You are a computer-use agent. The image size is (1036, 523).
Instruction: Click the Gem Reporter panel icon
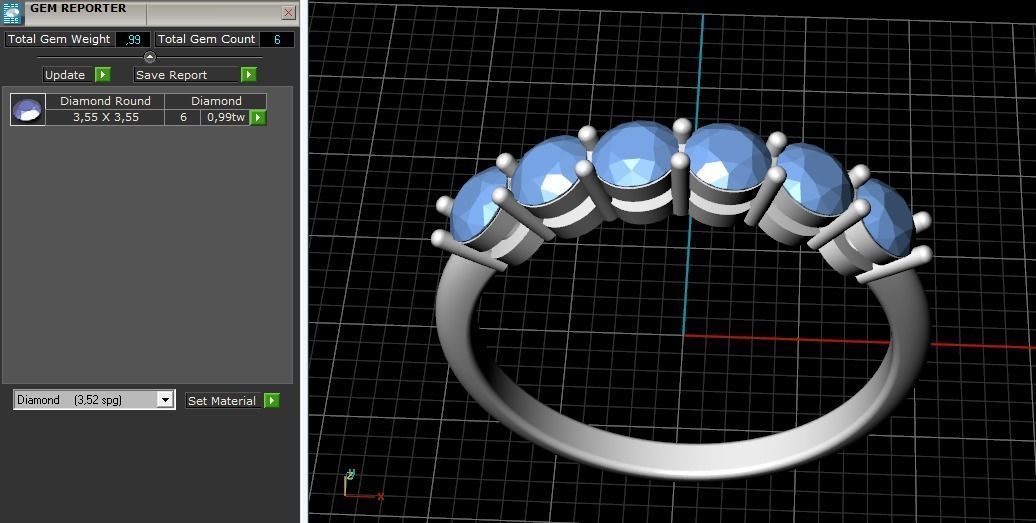13,13
